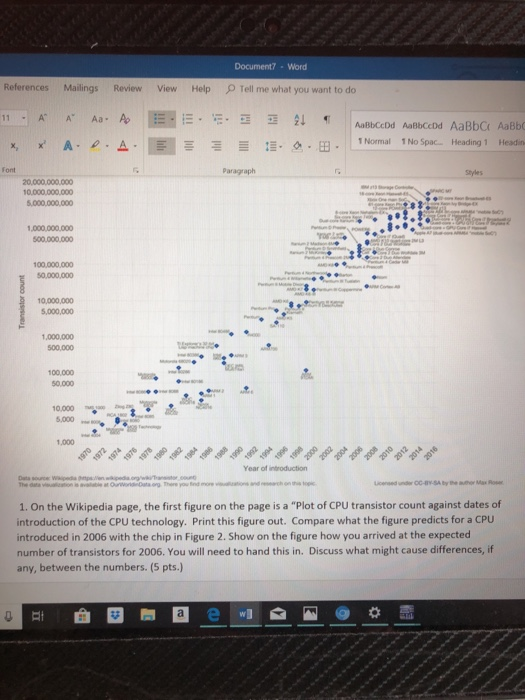Image resolution: width=525 pixels, height=700 pixels.
Task: Open the Photos app from the taskbar
Action: pos(311,615)
